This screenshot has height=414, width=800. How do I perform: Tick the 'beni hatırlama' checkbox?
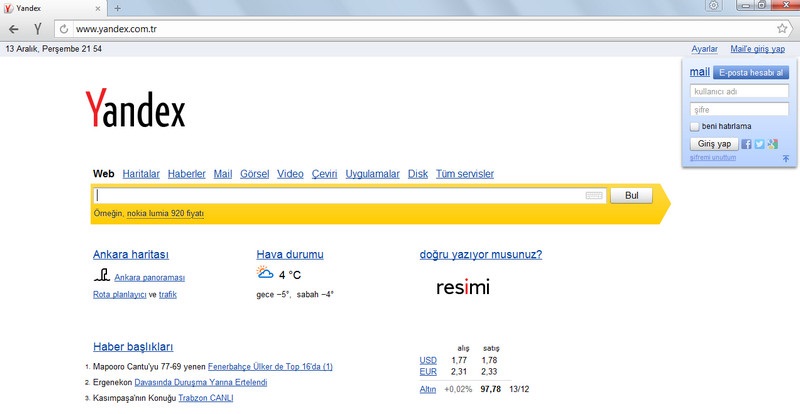point(694,127)
